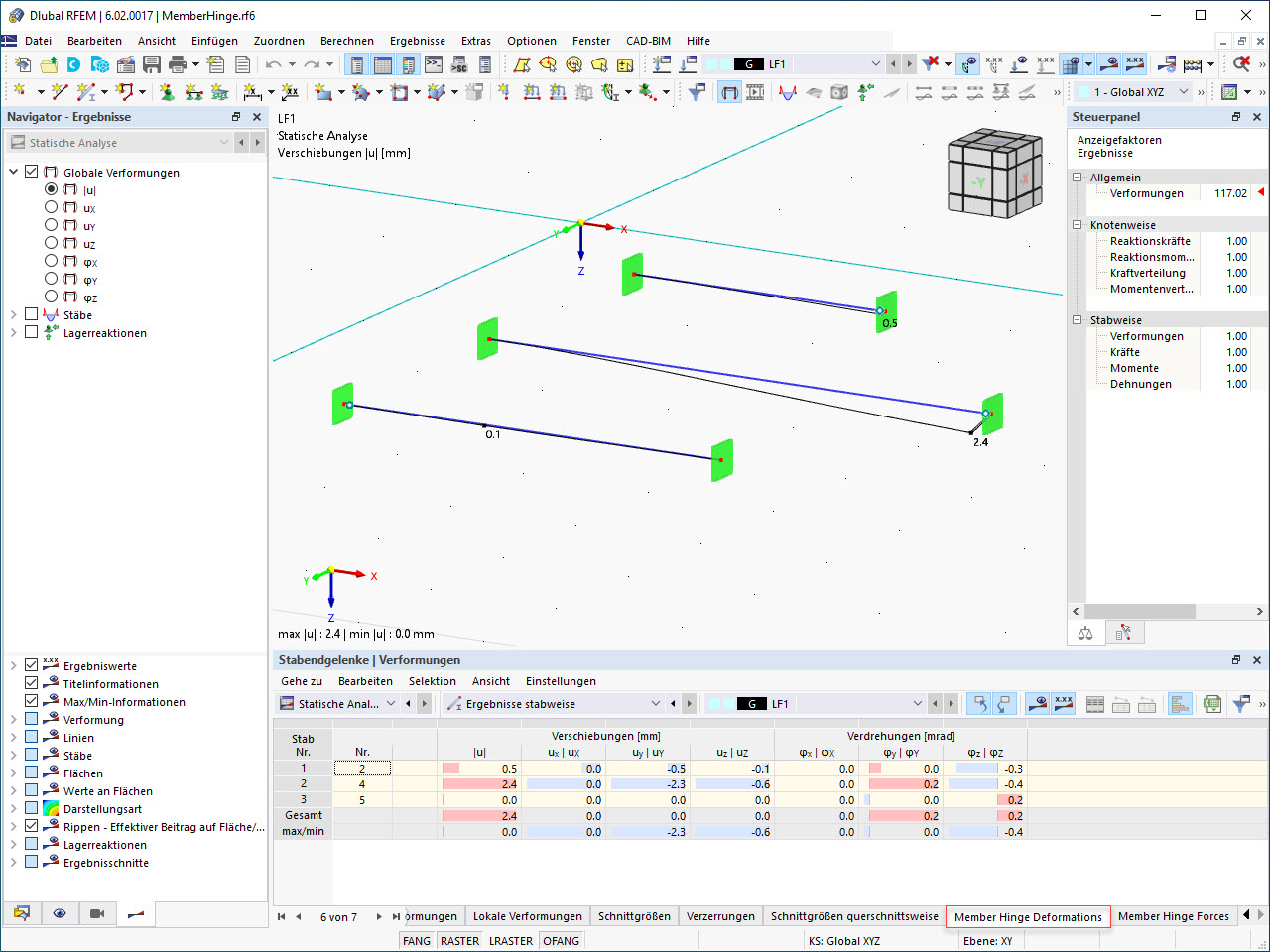This screenshot has width=1270, height=952.
Task: Enable the Stäbe results checkbox in upper tree
Action: click(x=31, y=314)
